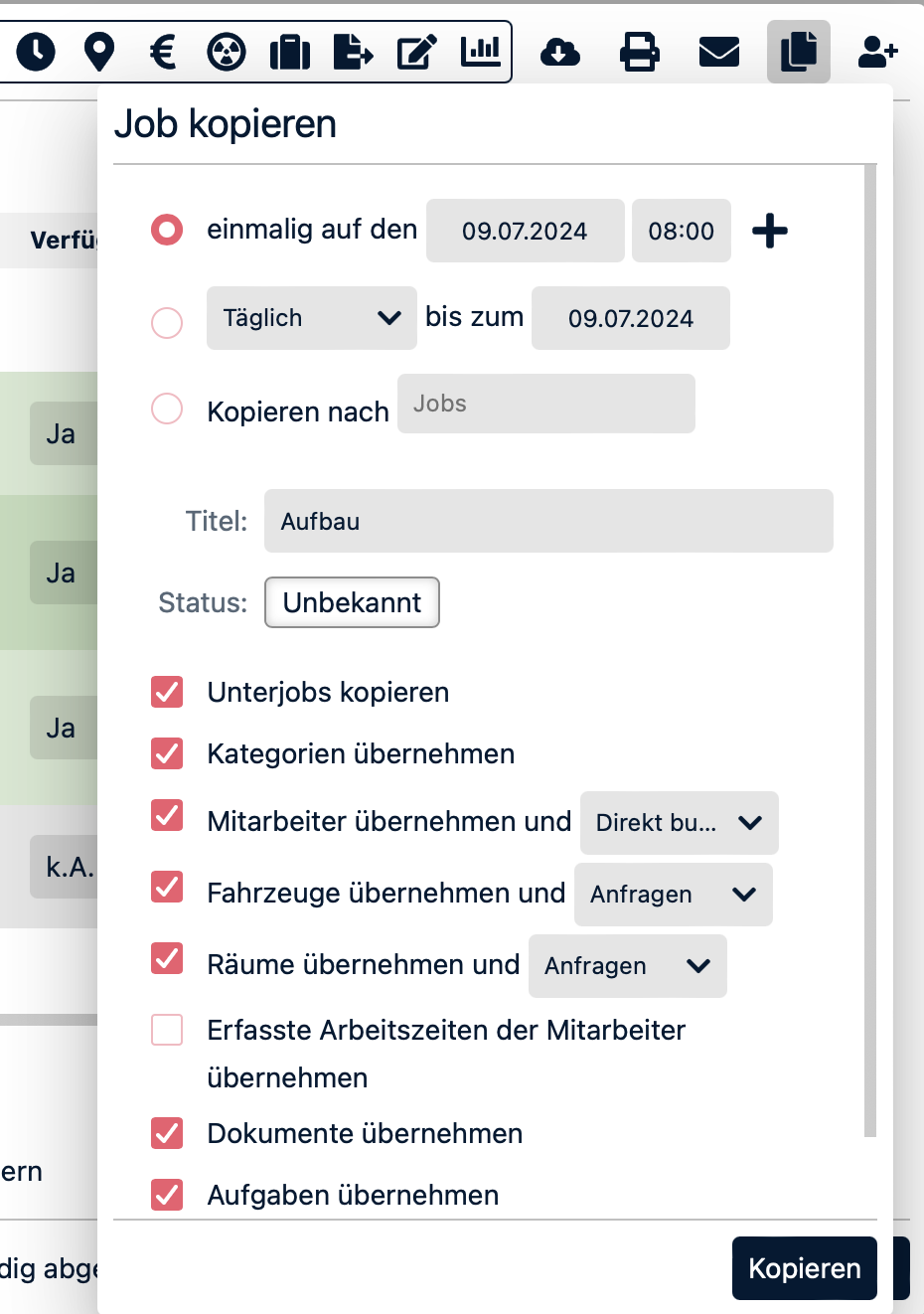The width and height of the screenshot is (924, 1314).
Task: Uncheck the 'Unterjobs kopieren' checkbox
Action: tap(167, 692)
